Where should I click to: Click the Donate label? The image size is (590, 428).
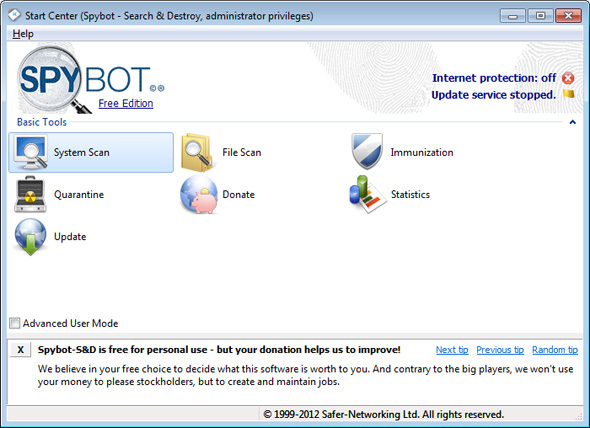coord(239,195)
